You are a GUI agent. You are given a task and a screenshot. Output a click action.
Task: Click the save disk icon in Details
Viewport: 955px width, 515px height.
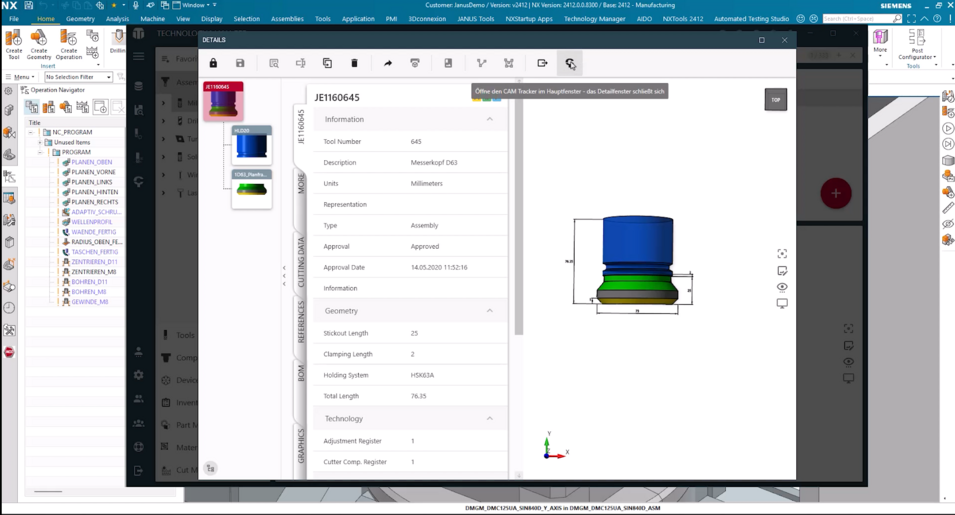coord(240,63)
